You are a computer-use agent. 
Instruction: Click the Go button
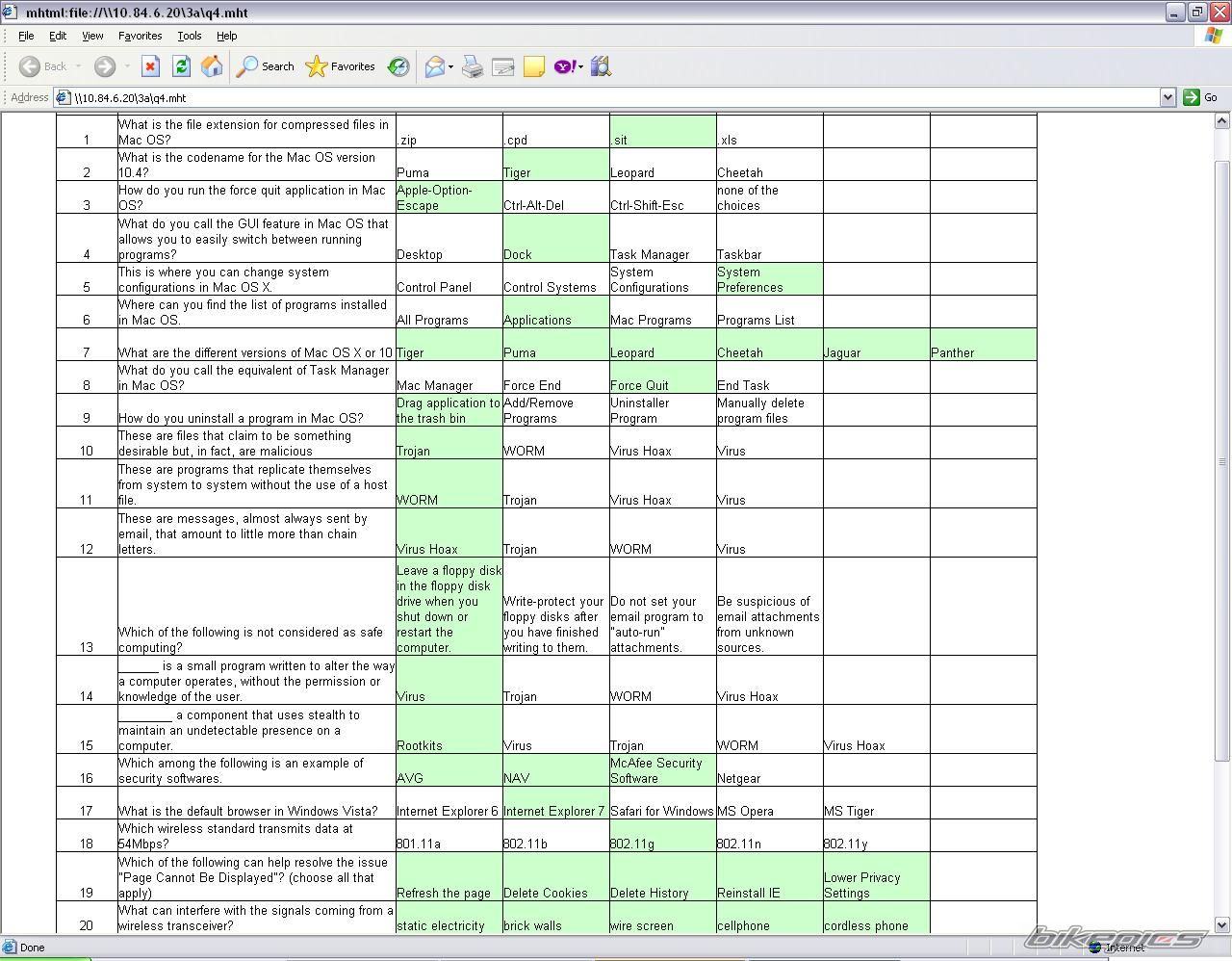tap(1201, 97)
